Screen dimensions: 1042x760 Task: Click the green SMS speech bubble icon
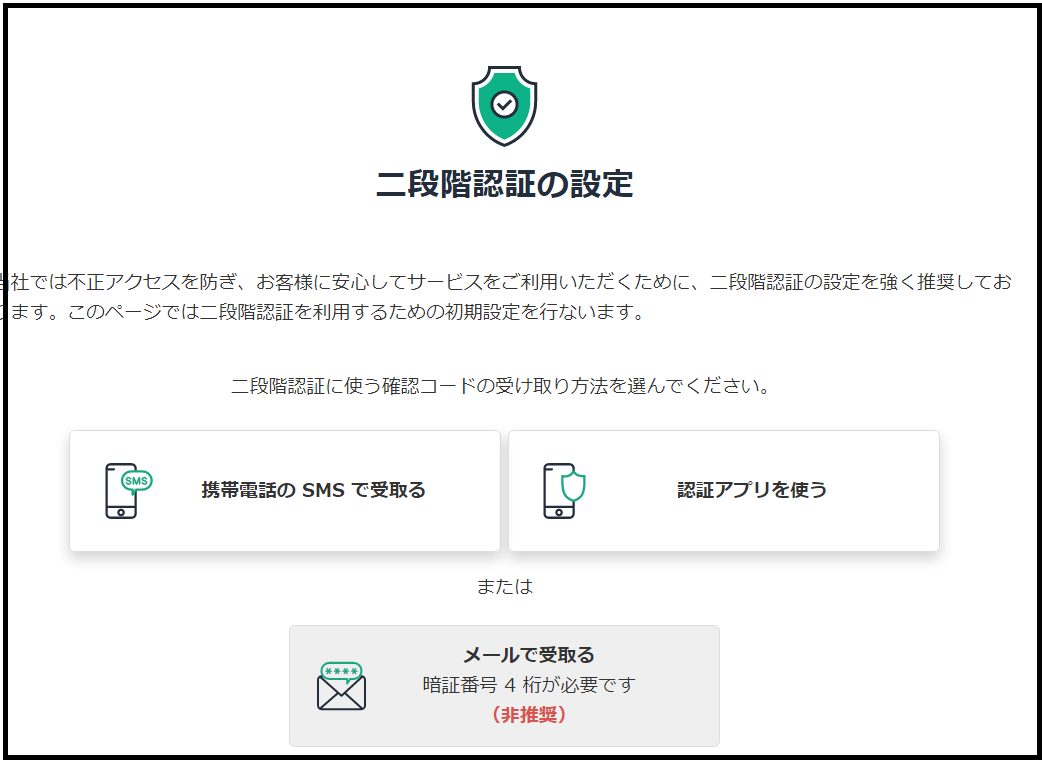136,479
